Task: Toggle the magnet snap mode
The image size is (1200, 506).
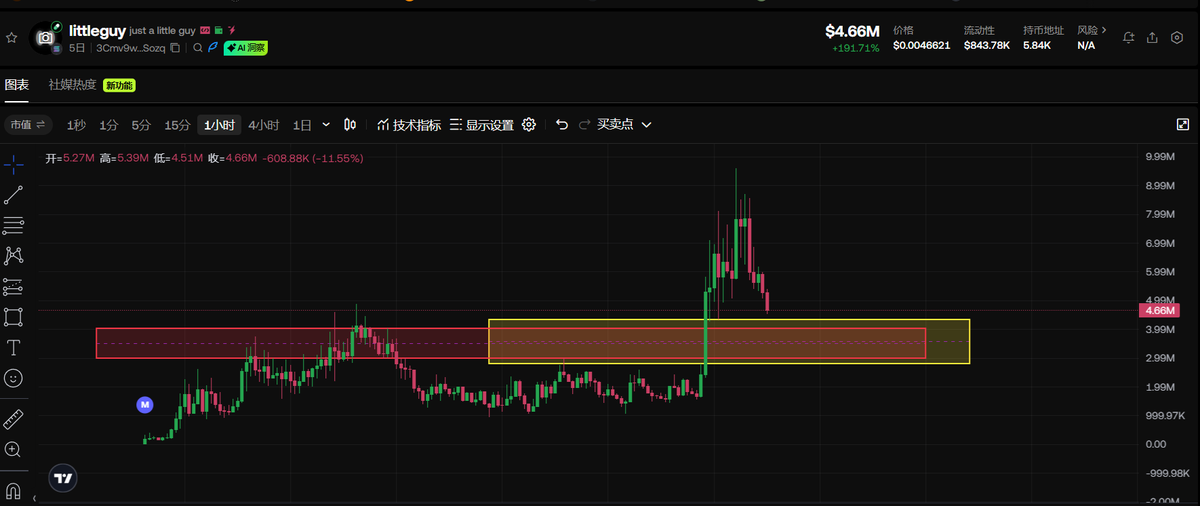Action: pyautogui.click(x=13, y=491)
